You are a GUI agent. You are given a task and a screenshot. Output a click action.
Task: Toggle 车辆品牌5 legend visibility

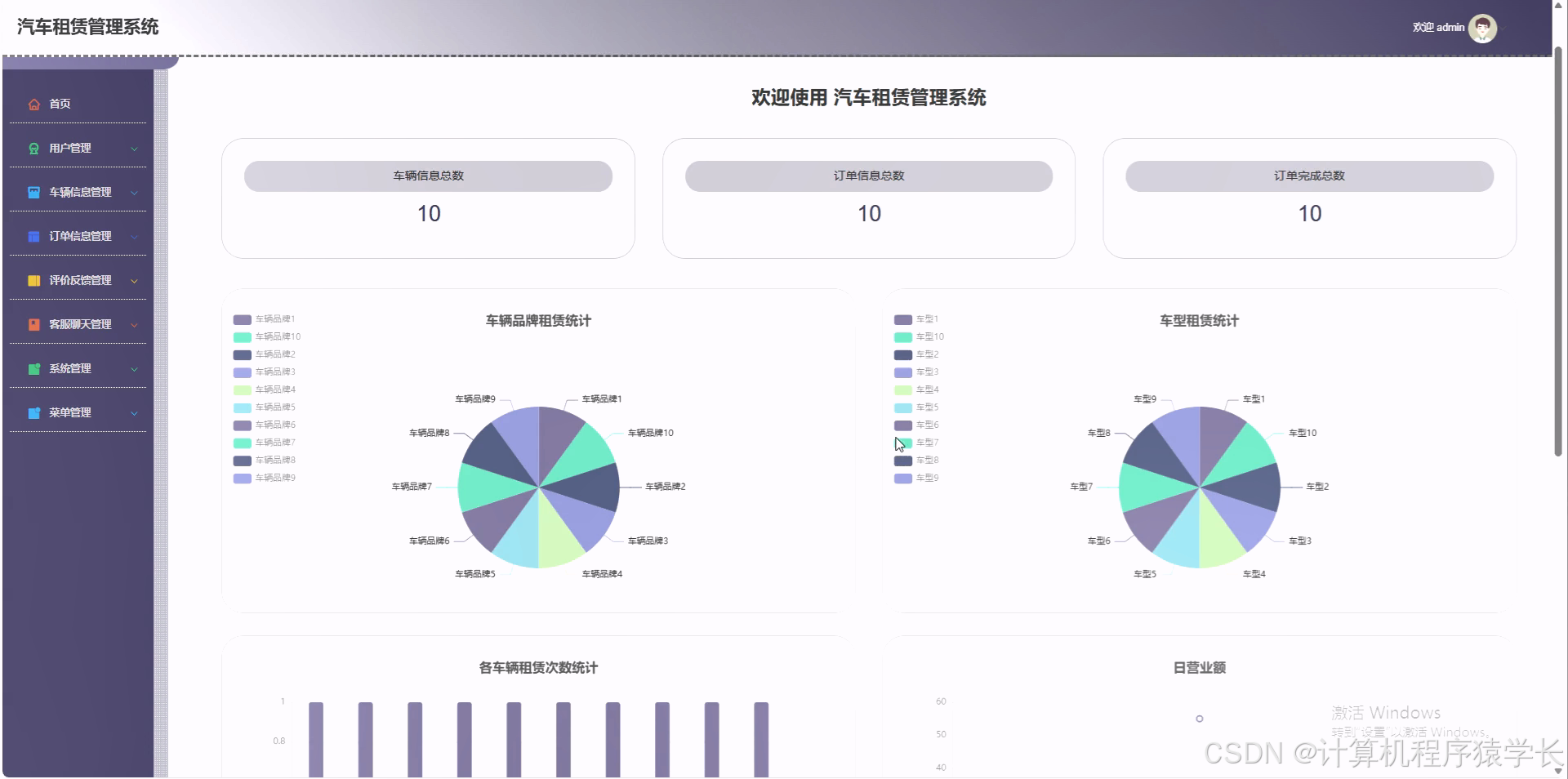pos(263,407)
